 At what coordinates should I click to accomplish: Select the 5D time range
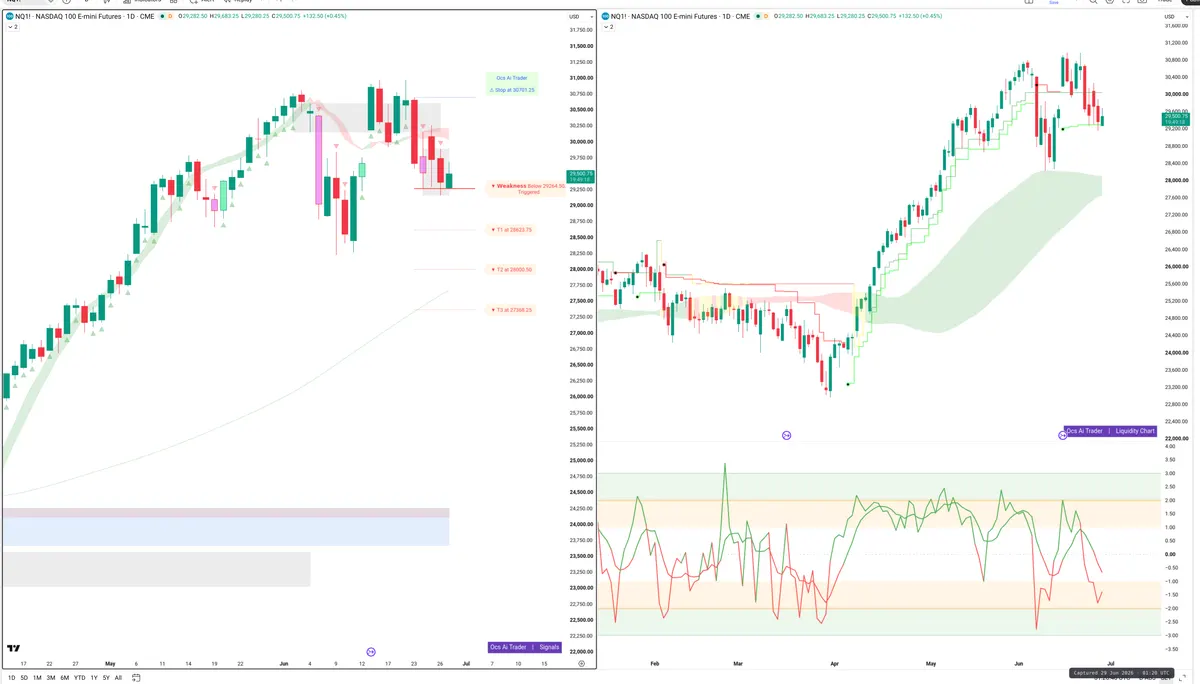tap(24, 678)
